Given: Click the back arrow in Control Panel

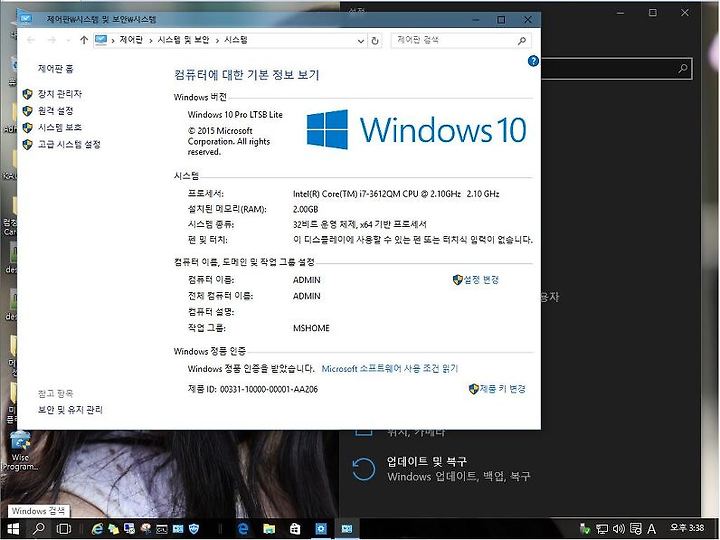Looking at the screenshot, I should coord(31,40).
